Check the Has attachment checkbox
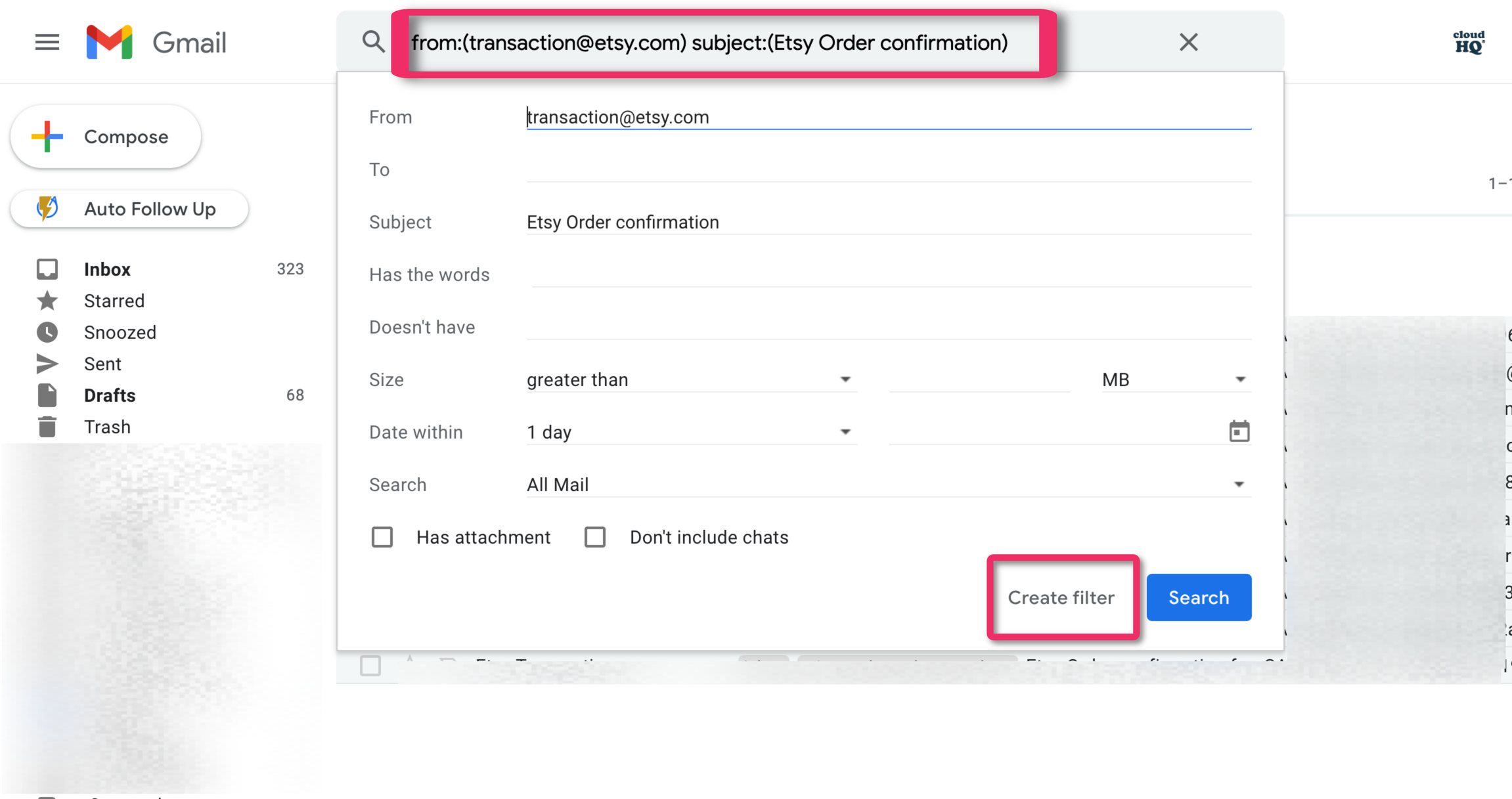This screenshot has width=1512, height=799. [x=382, y=537]
